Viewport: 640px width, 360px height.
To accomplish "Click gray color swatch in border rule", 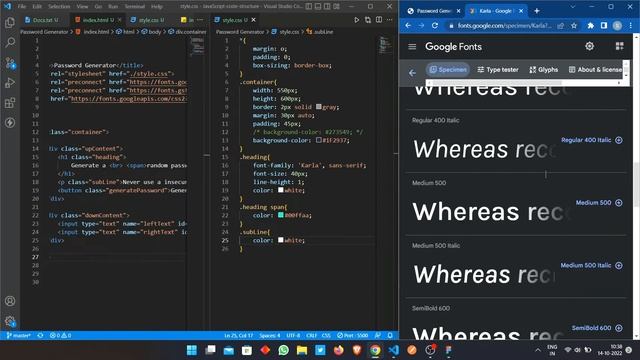I will [319, 107].
